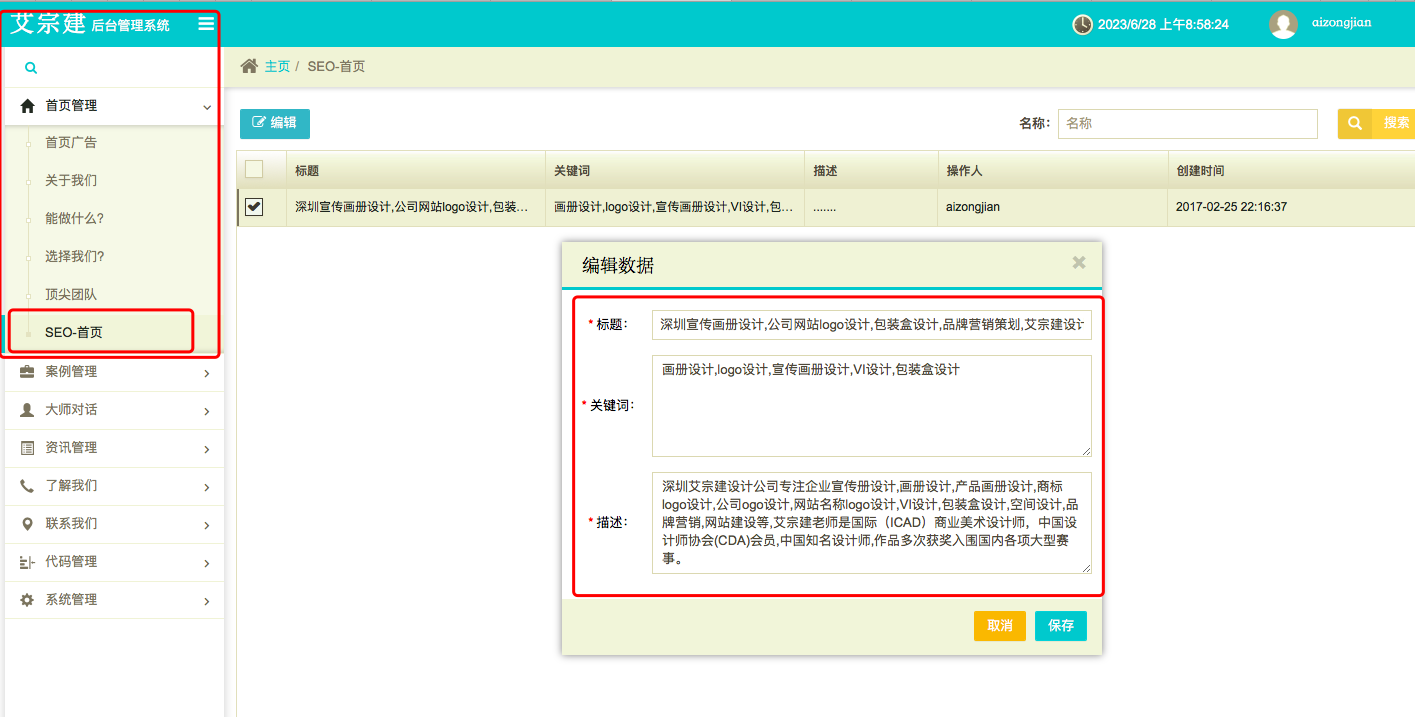Click the 保存 button to save changes
The height and width of the screenshot is (717, 1415).
1060,625
